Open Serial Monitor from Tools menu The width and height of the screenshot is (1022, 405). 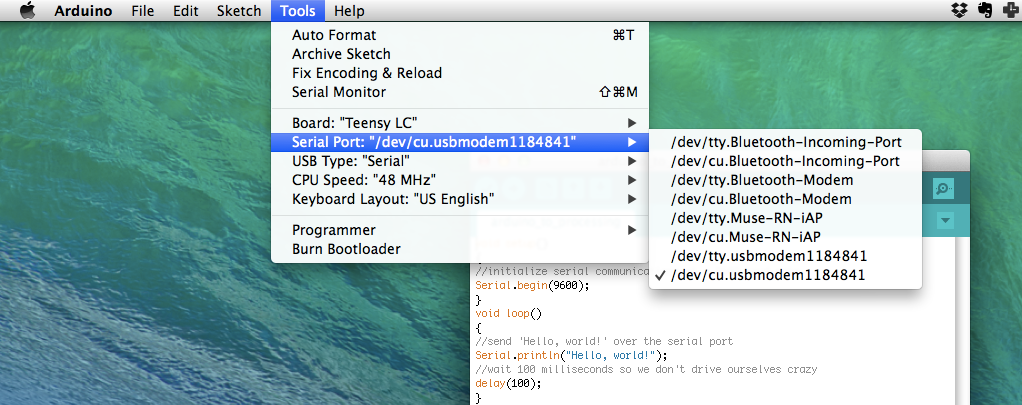pyautogui.click(x=460, y=92)
